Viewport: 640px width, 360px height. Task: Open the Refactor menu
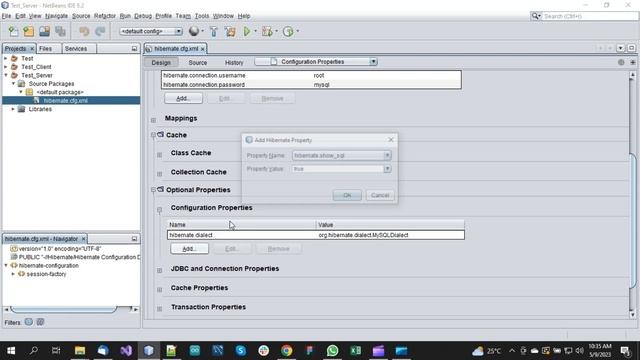pyautogui.click(x=105, y=16)
